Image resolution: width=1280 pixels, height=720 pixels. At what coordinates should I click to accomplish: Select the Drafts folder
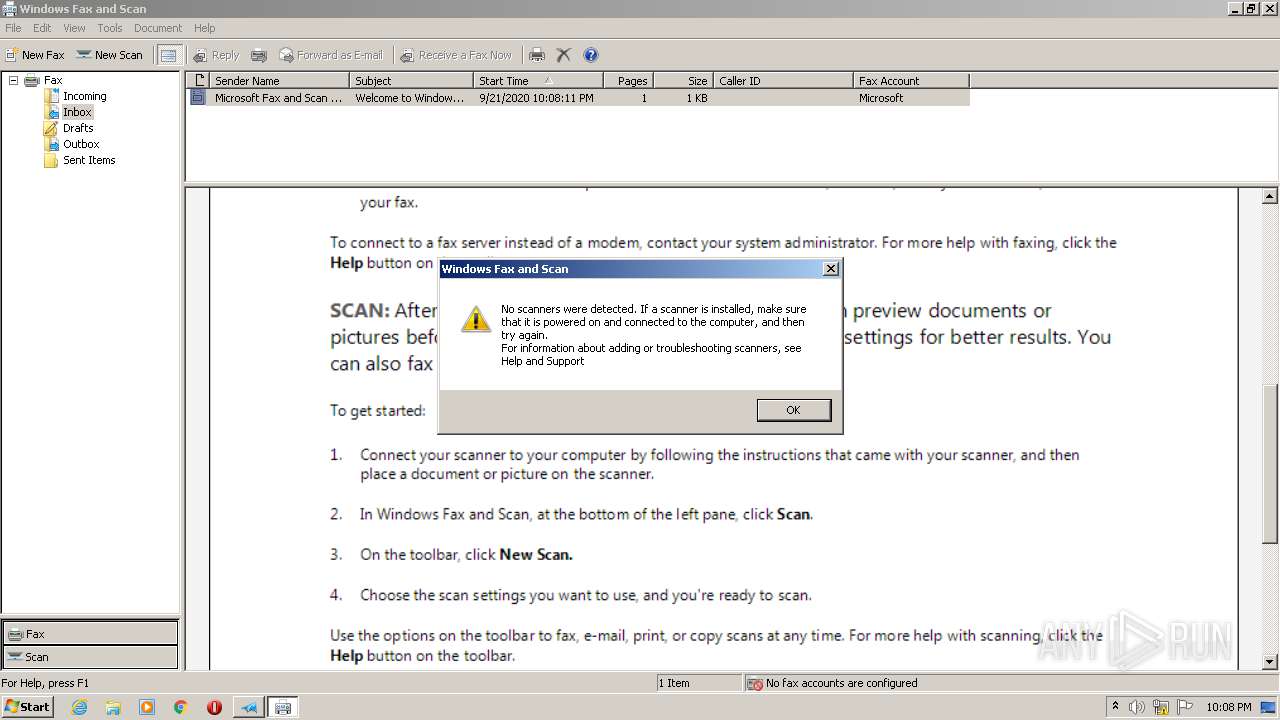pos(78,128)
